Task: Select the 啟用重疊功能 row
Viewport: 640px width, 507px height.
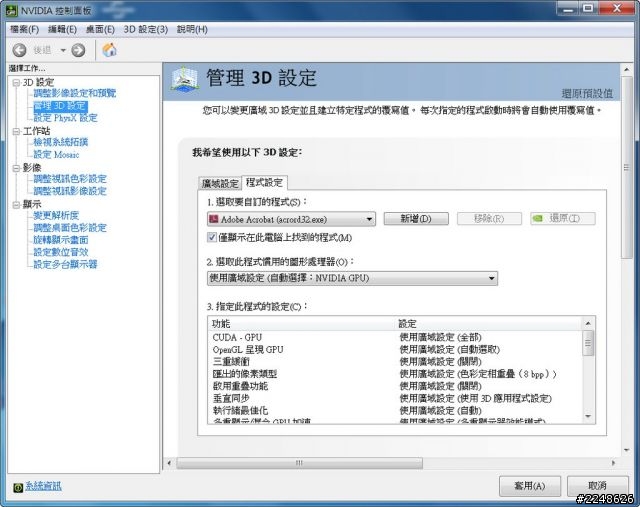Action: point(395,387)
